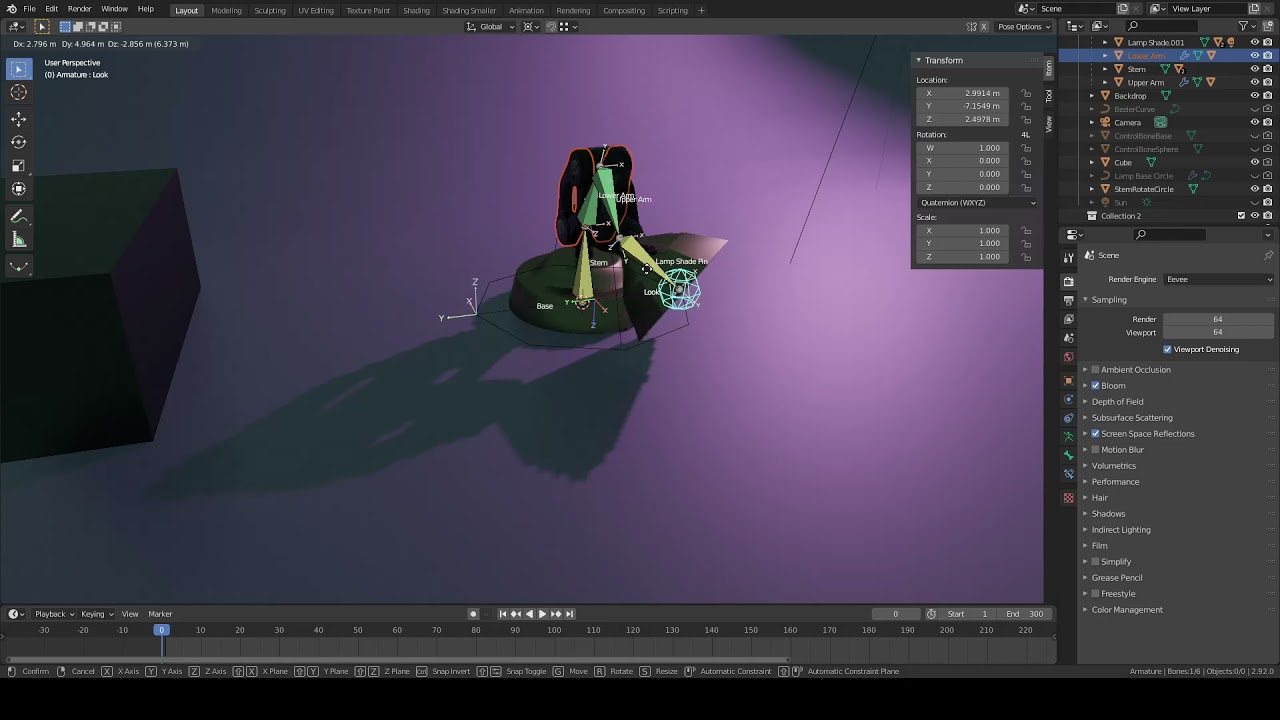Viewport: 1280px width, 720px height.
Task: Open the Tool properties tab icon
Action: coord(1068,257)
